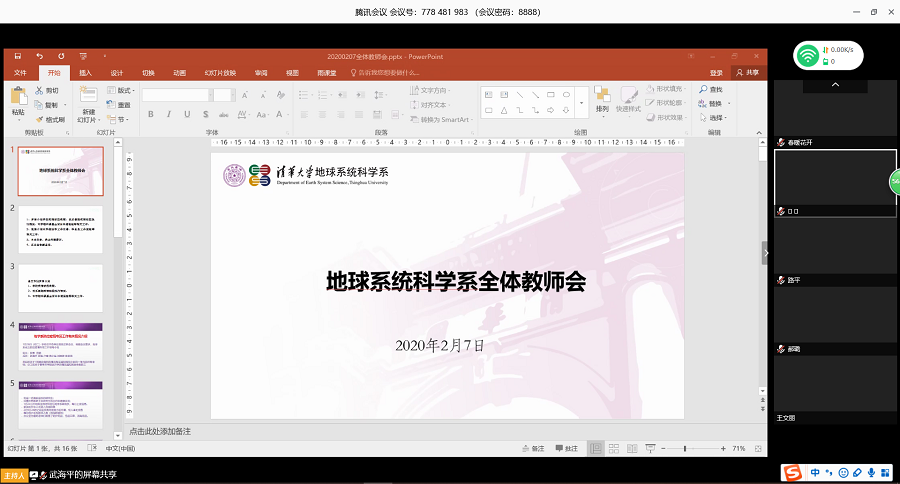
Task: Open the font name combo box
Action: (x=177, y=95)
